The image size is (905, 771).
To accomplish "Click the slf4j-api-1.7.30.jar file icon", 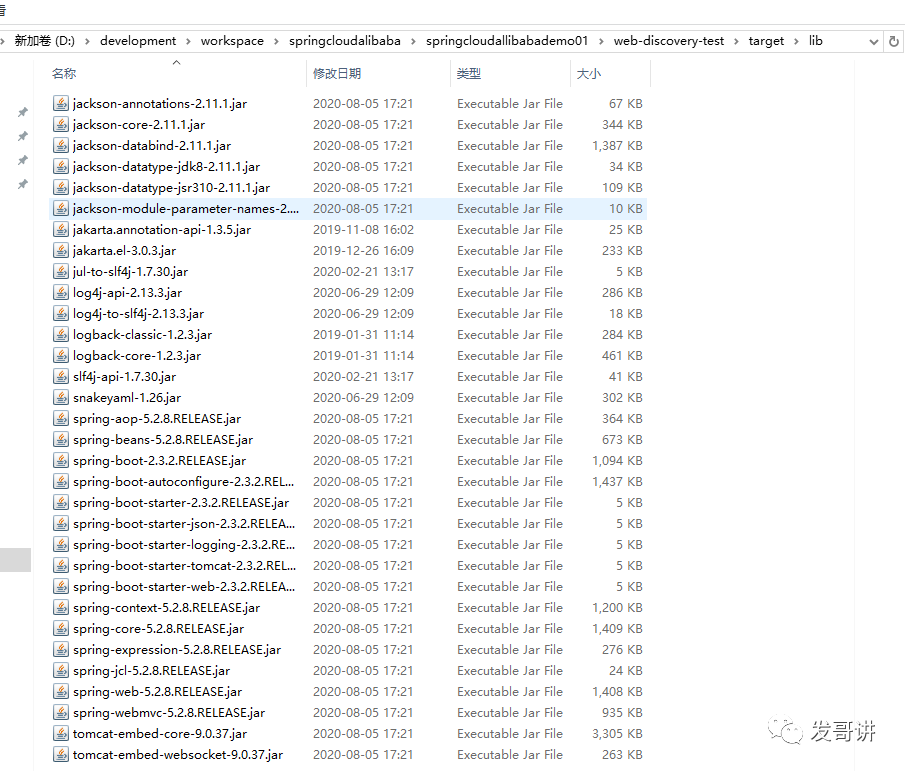I will (x=61, y=377).
